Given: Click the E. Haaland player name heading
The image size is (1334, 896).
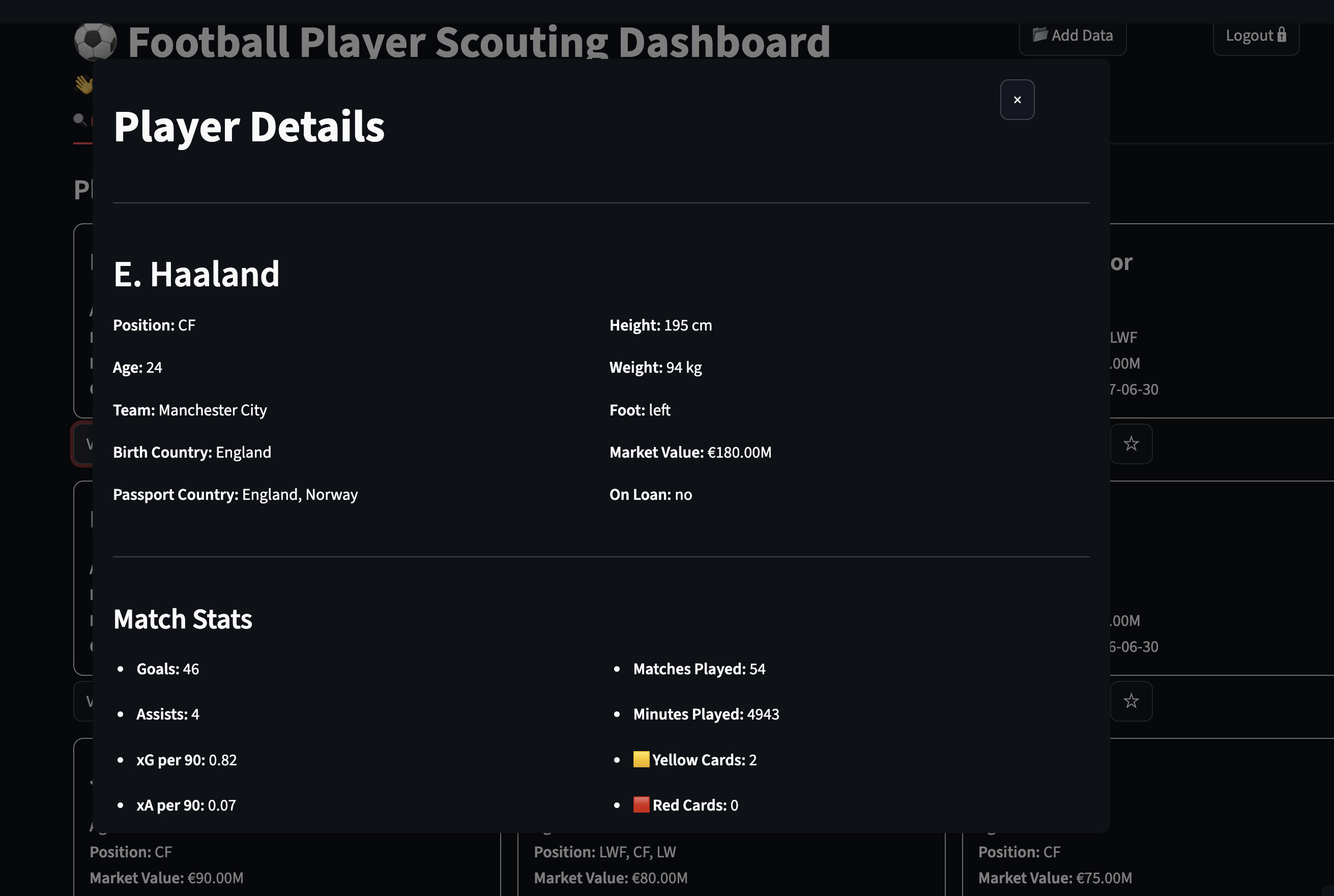Looking at the screenshot, I should [196, 274].
